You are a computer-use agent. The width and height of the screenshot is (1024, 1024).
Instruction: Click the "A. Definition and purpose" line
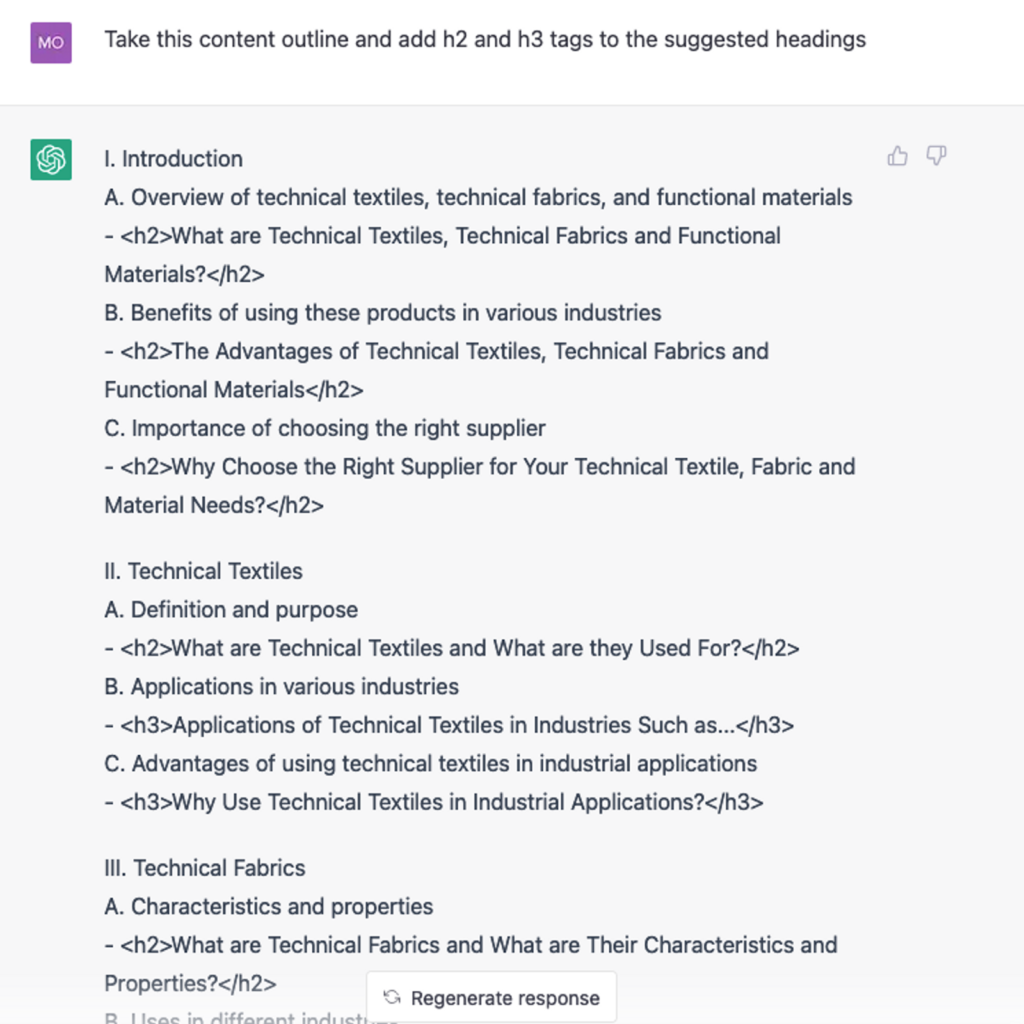(x=231, y=610)
